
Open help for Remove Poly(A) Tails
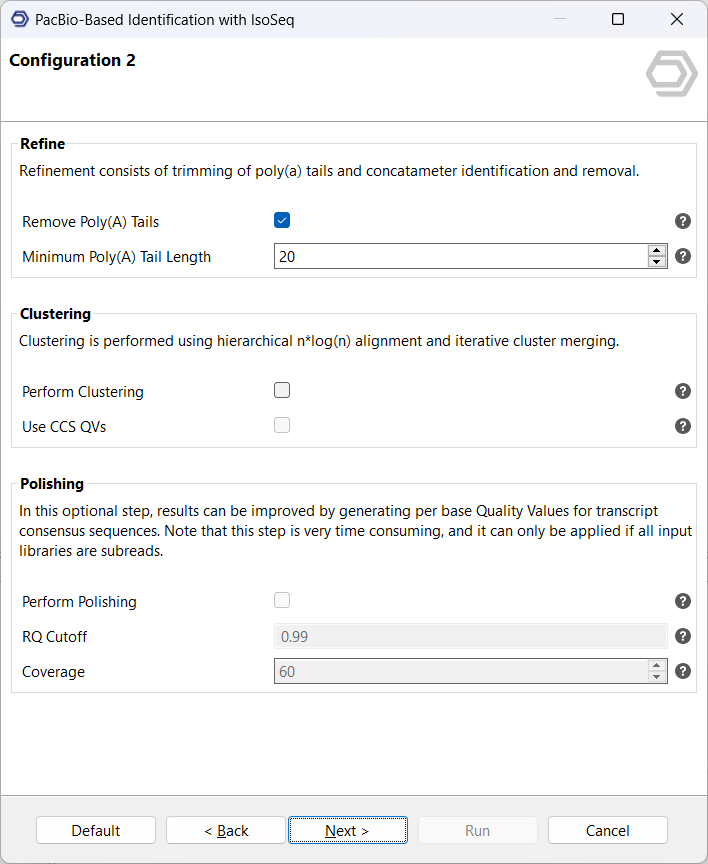click(683, 221)
